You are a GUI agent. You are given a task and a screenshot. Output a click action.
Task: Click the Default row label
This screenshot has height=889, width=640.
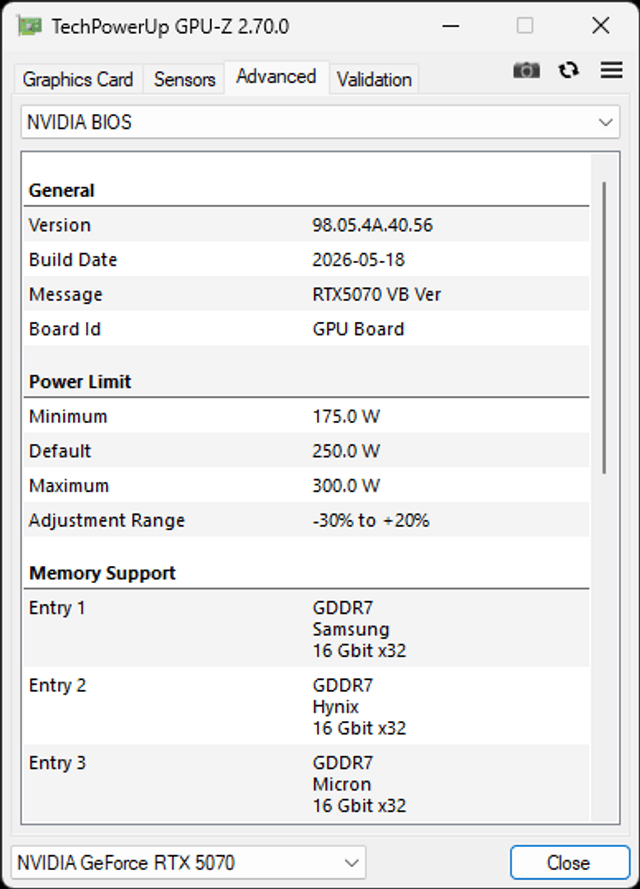tap(60, 451)
